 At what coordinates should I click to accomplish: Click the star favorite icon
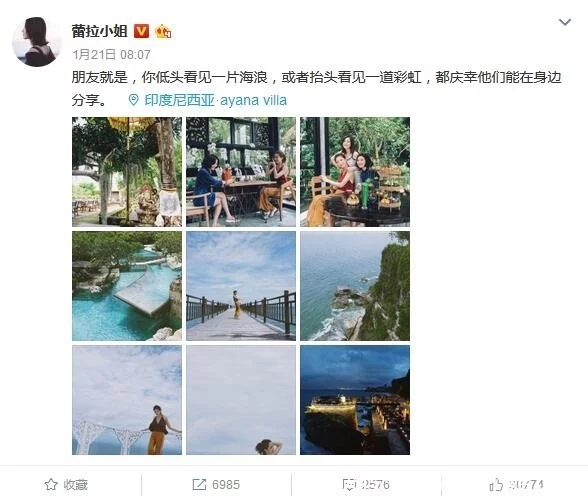coord(51,485)
